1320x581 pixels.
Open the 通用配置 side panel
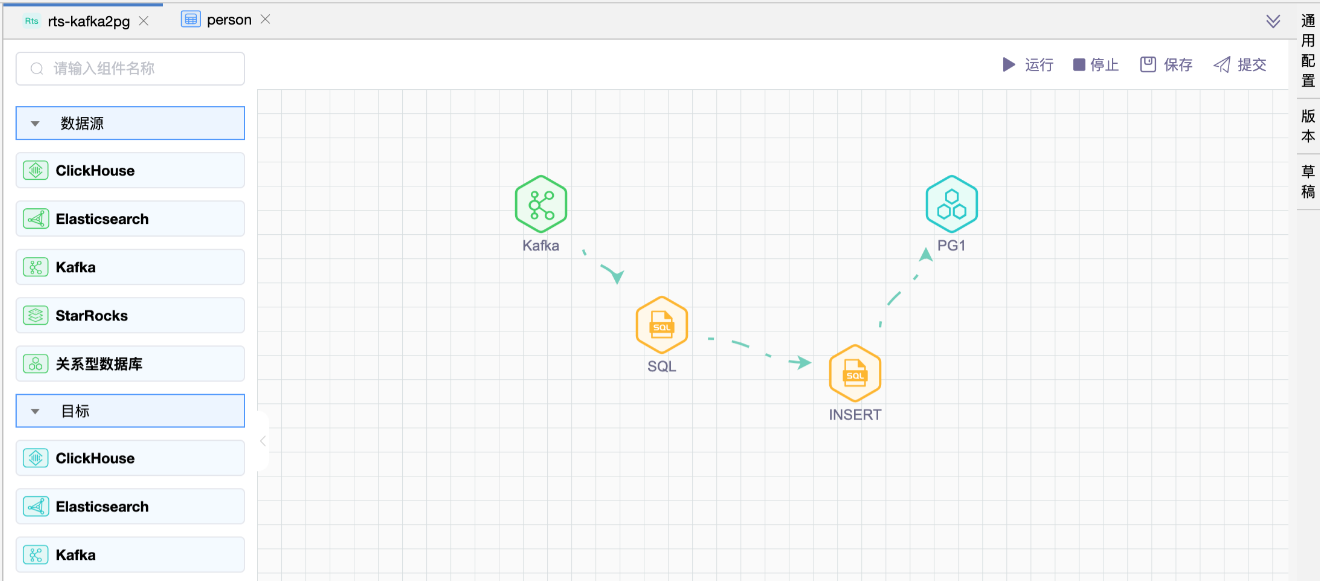(1308, 52)
